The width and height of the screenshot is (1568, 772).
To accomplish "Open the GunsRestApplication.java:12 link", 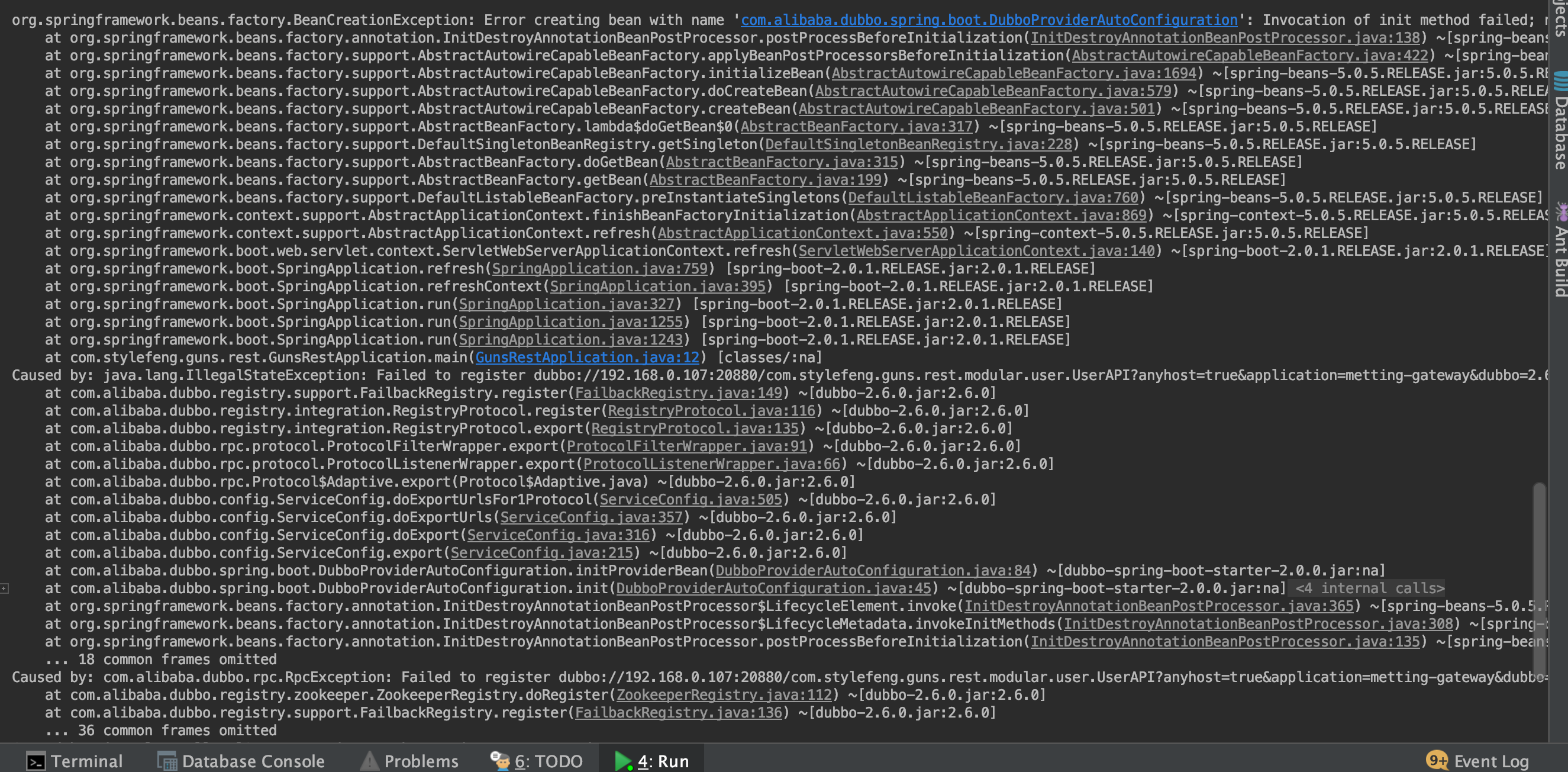I will [587, 358].
